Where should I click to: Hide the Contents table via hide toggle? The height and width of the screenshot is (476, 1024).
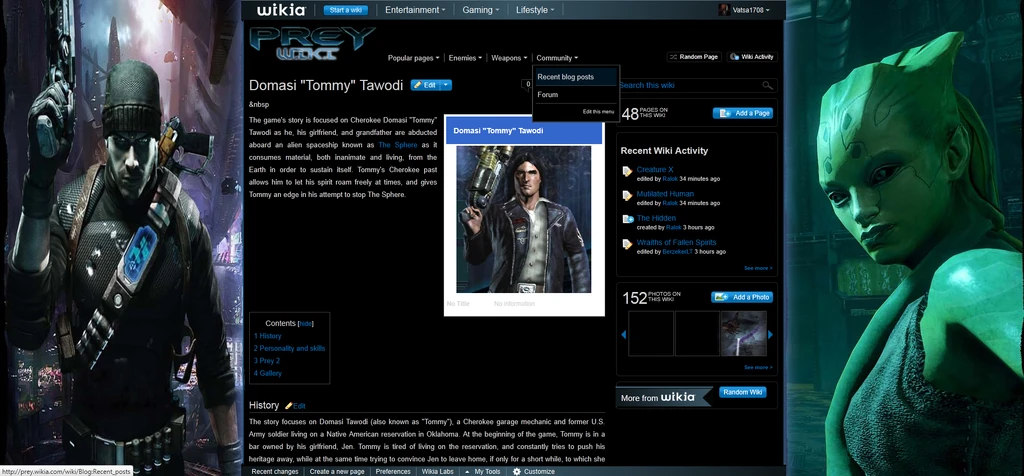pos(306,324)
